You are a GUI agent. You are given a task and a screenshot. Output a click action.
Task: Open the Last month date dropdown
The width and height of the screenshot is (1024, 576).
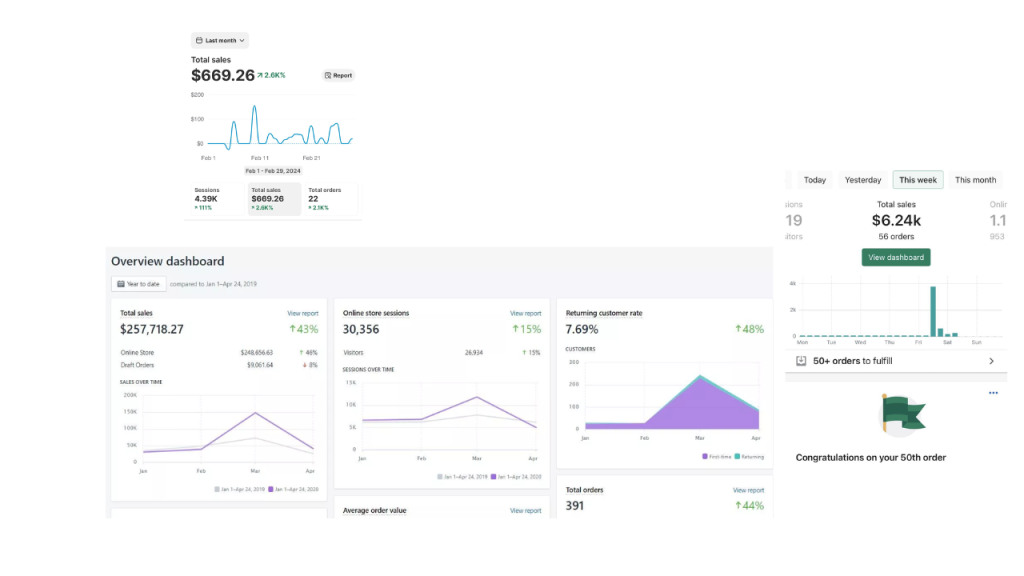point(219,40)
